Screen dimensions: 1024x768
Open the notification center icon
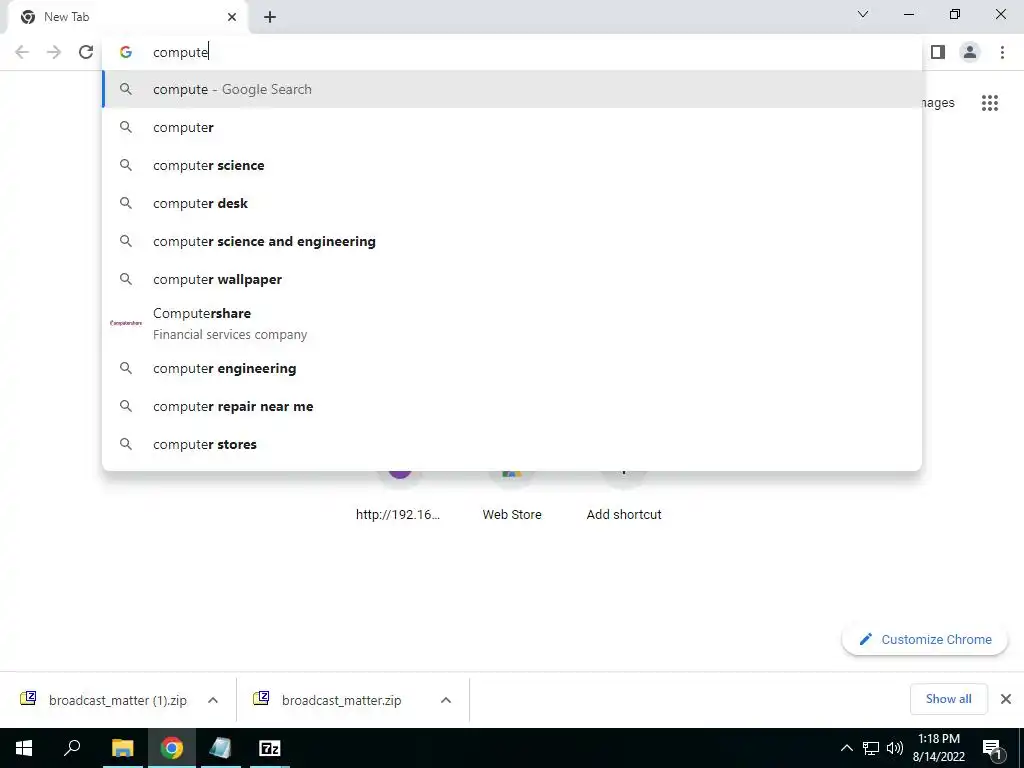coord(993,748)
